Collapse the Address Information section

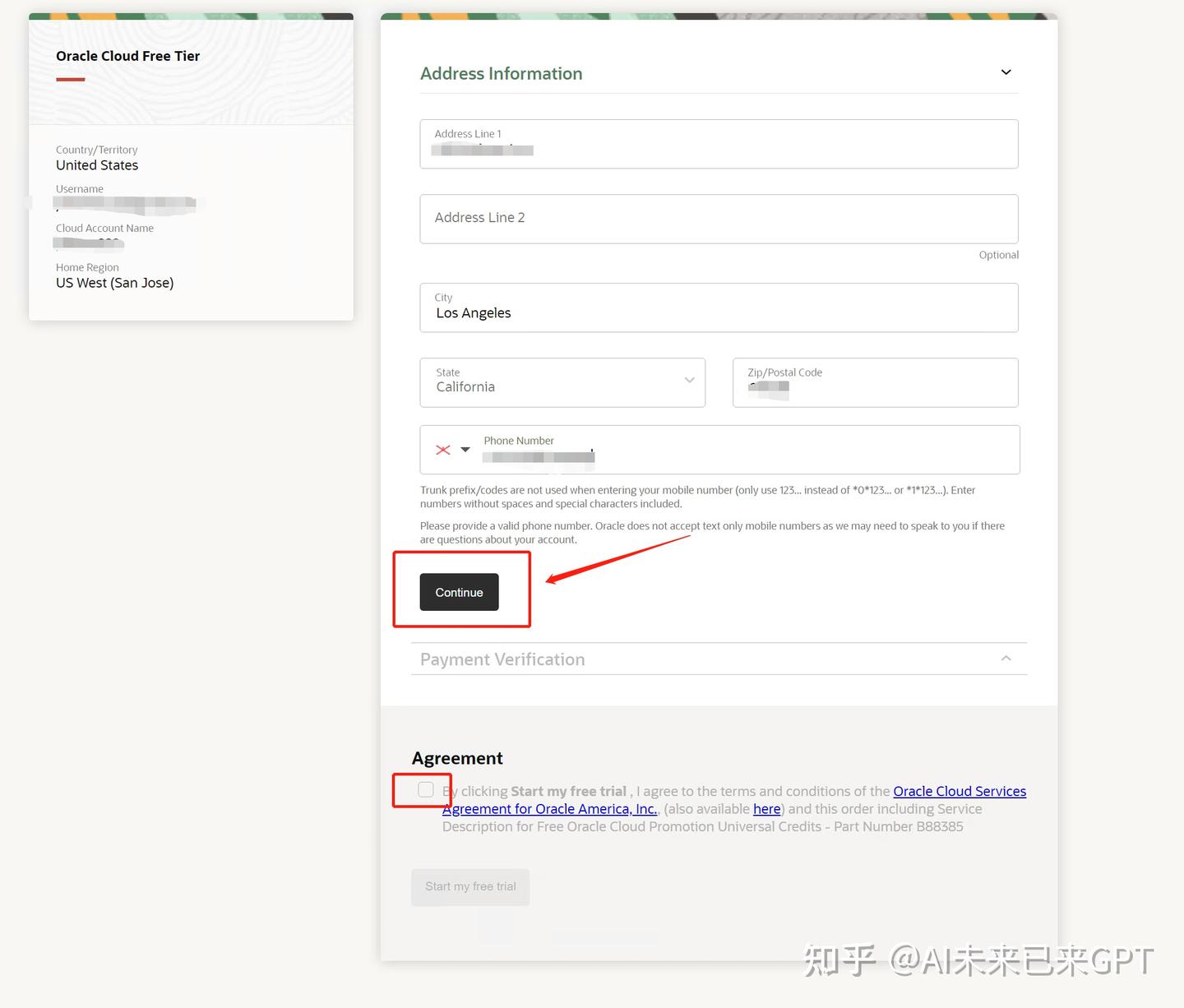coord(1006,72)
